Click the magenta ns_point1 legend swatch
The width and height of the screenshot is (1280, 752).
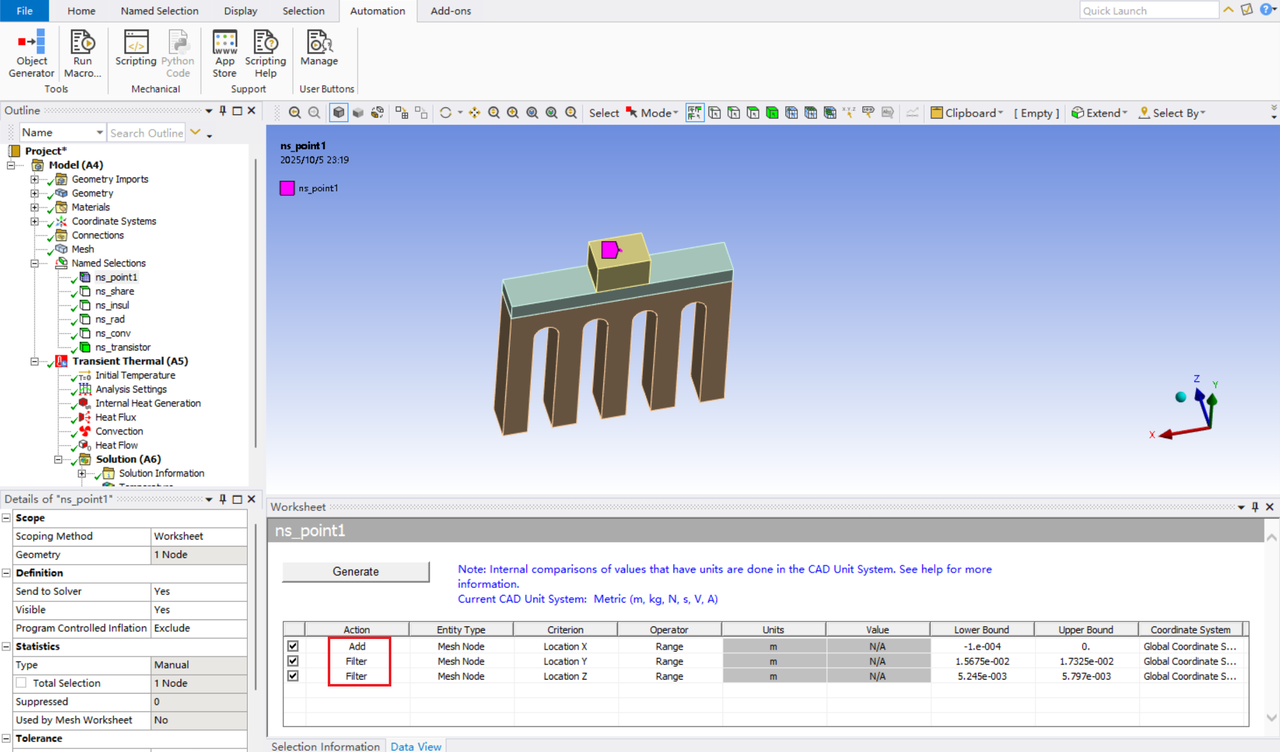pos(287,188)
